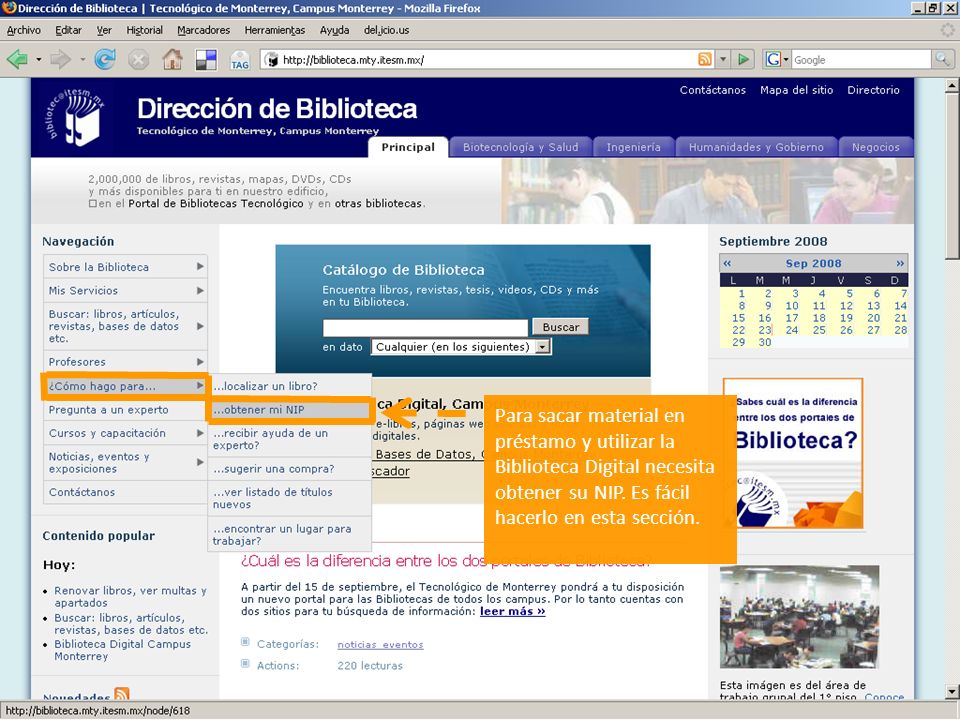
Task: Click the Forward arrow button
Action: pos(61,59)
